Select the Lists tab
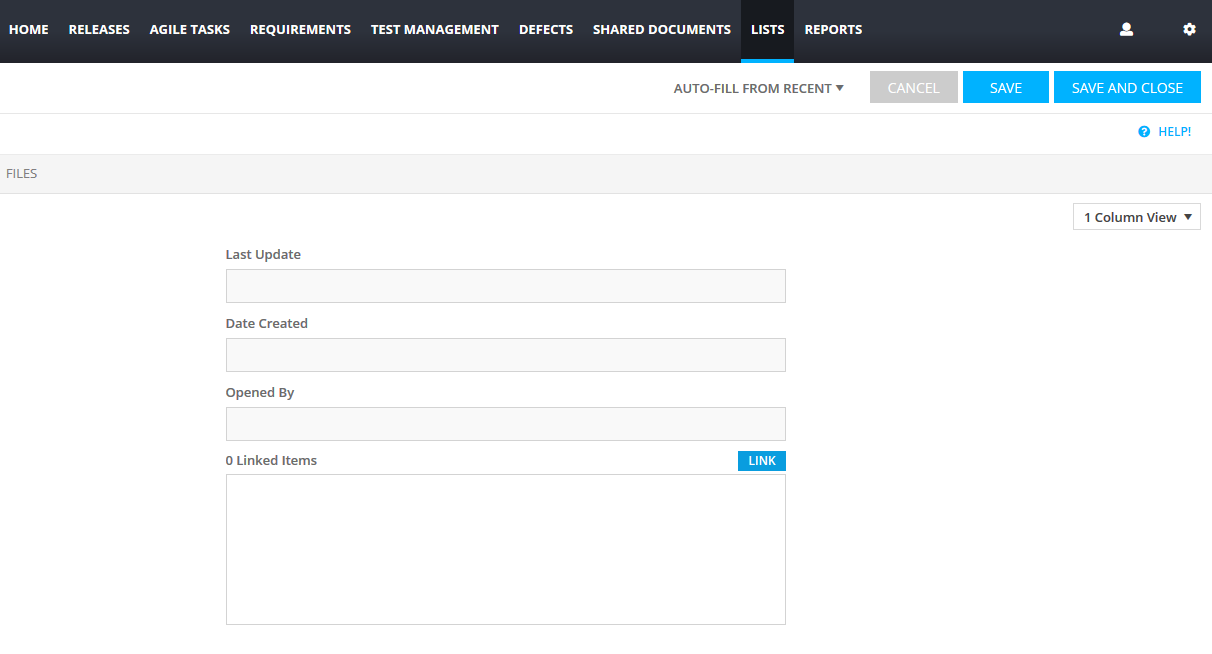 pyautogui.click(x=767, y=30)
